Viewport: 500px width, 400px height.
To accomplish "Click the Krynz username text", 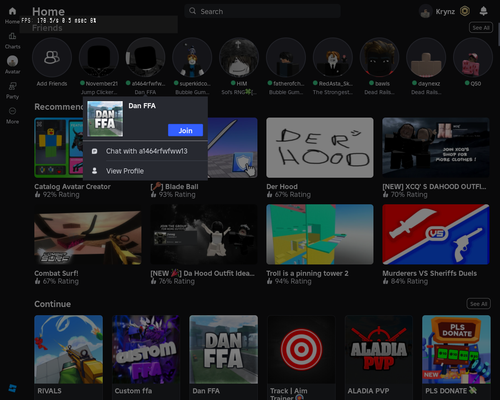I will [x=445, y=12].
